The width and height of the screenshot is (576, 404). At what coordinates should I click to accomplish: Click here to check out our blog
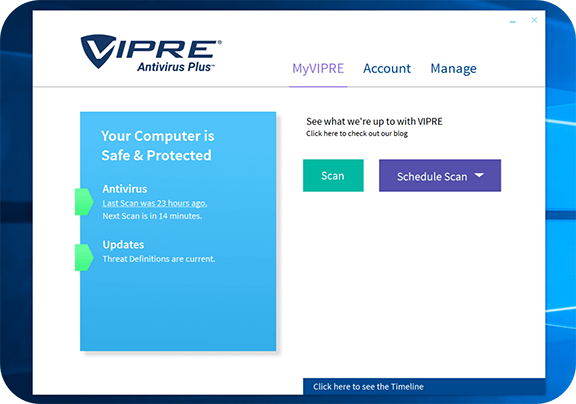tap(357, 133)
